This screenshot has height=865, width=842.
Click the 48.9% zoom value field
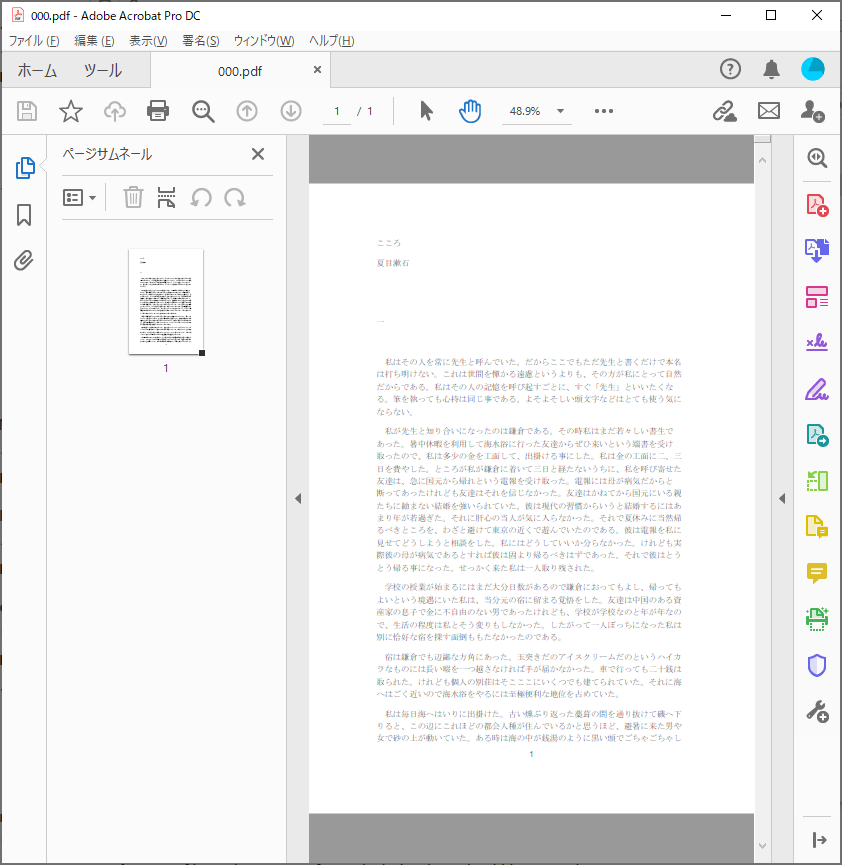point(525,111)
